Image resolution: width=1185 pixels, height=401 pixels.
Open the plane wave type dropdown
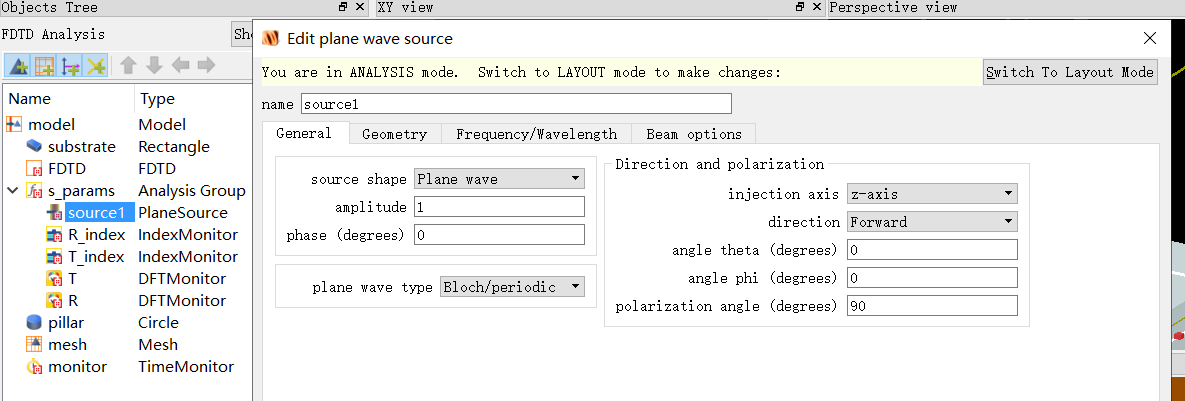point(513,287)
